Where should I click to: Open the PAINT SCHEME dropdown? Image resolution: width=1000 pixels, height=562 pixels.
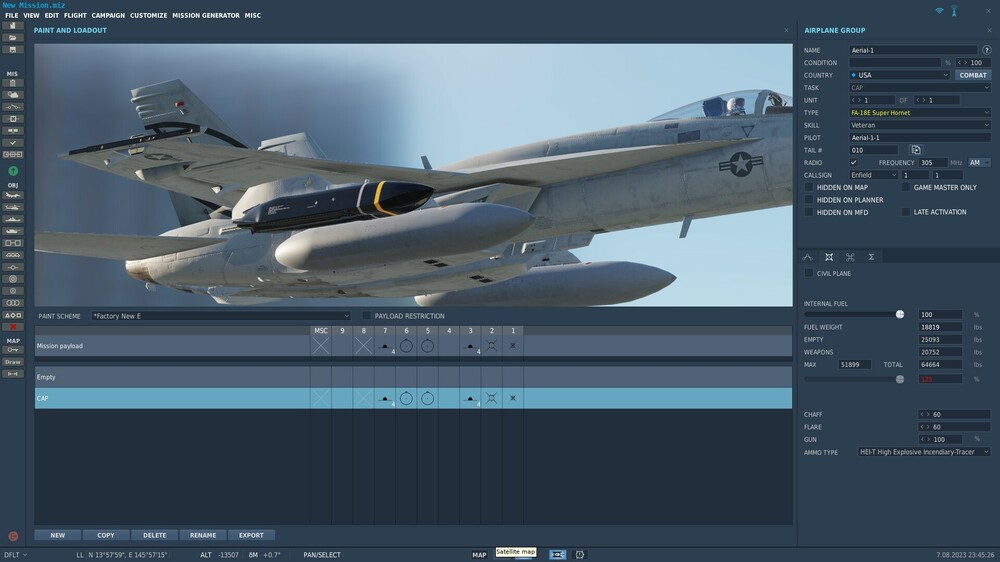pyautogui.click(x=221, y=316)
